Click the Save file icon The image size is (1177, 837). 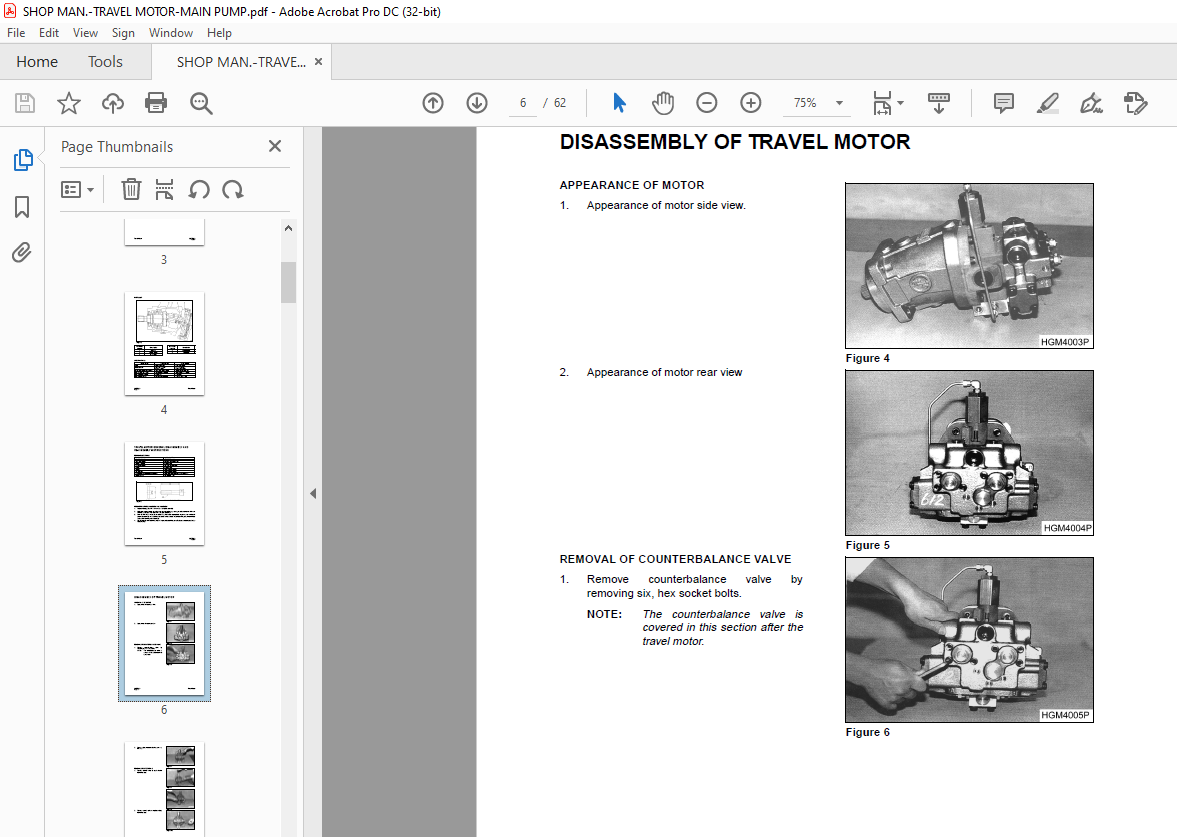(24, 103)
